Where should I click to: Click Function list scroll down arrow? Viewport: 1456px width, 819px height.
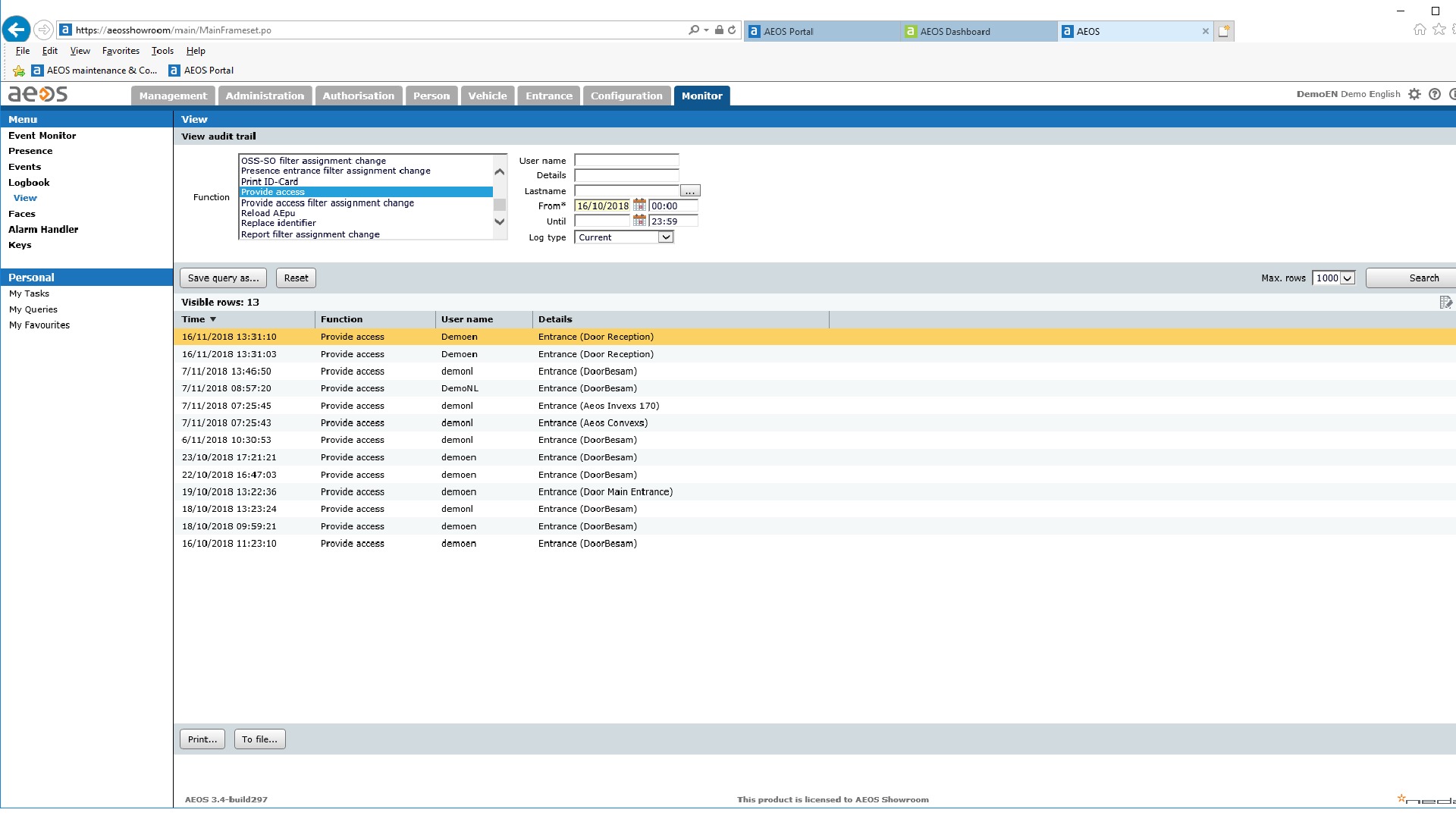[499, 221]
